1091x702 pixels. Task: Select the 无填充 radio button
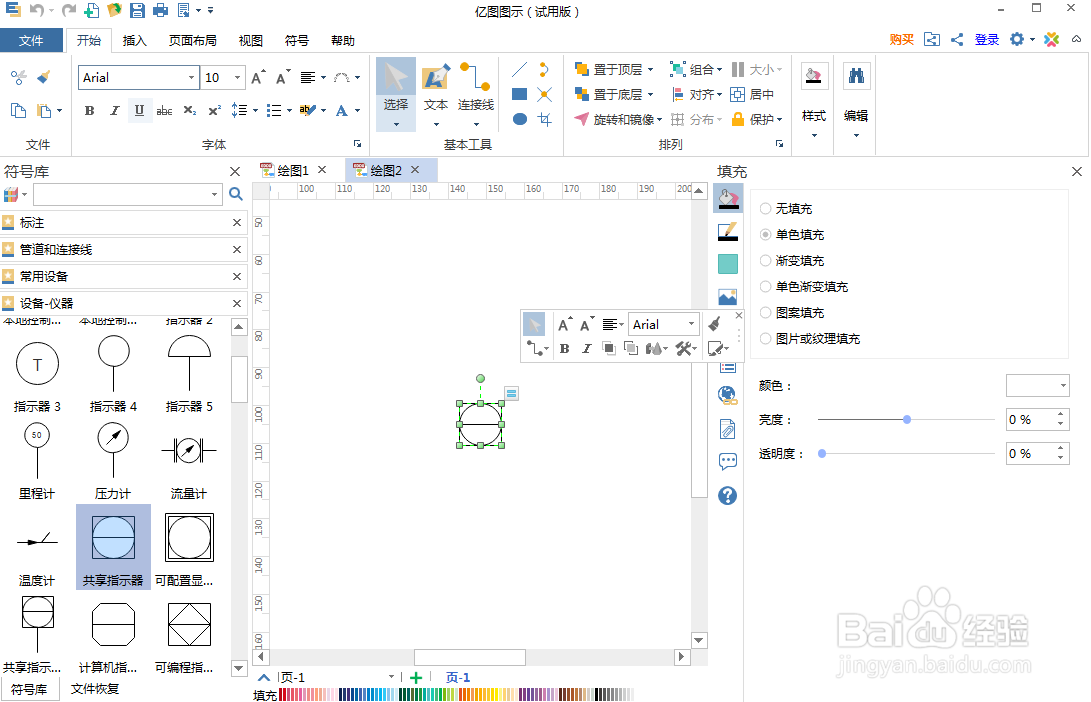pyautogui.click(x=764, y=209)
